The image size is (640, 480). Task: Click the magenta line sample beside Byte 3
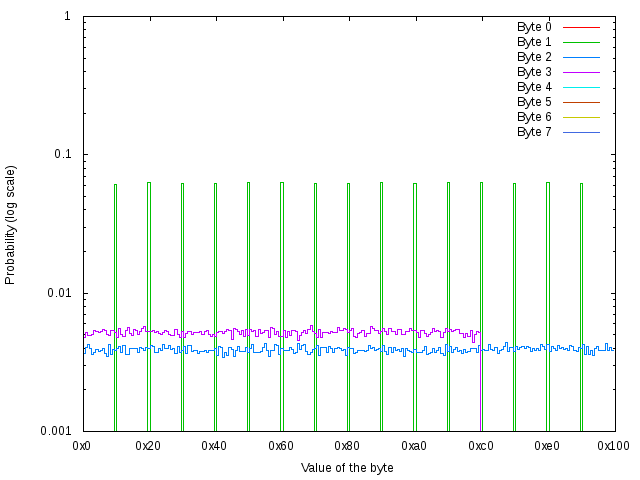[580, 72]
